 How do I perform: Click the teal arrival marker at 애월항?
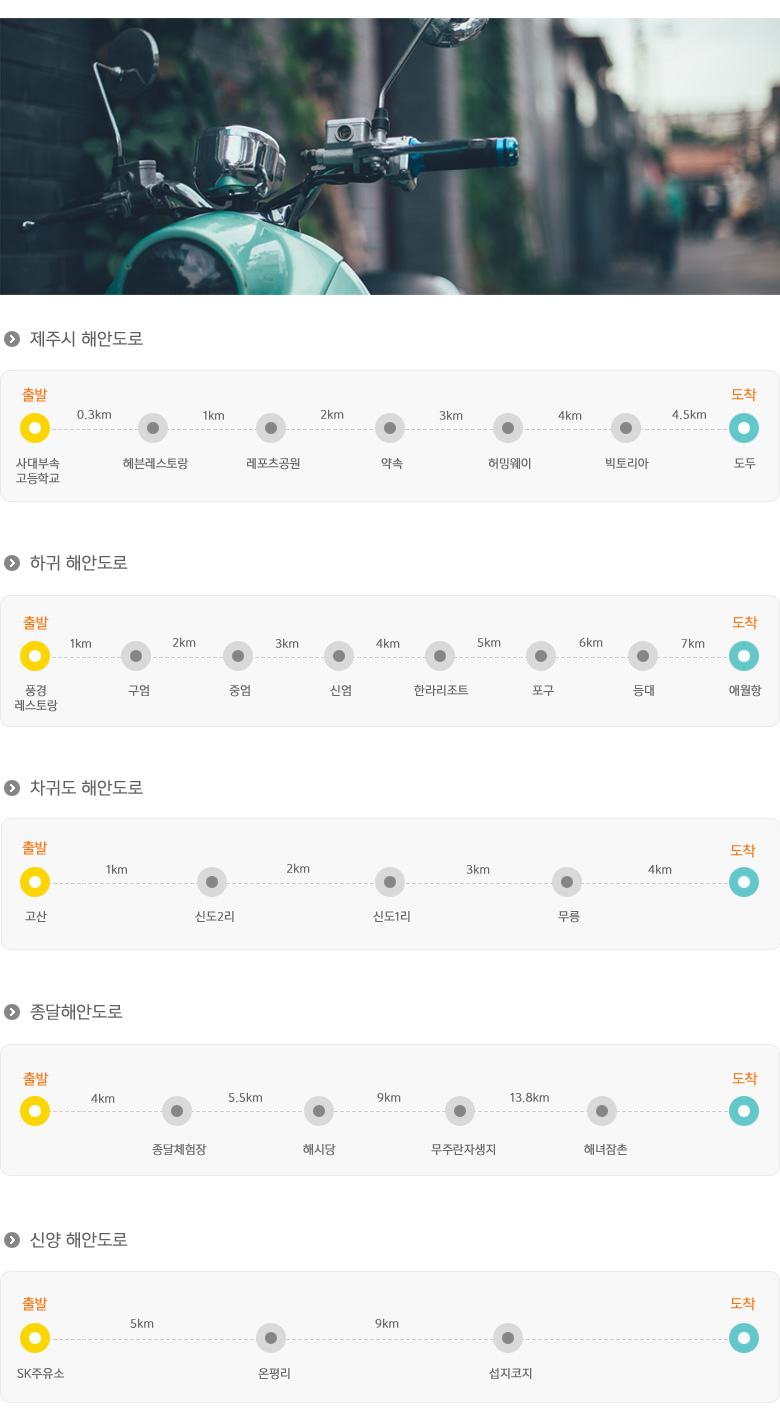[743, 656]
